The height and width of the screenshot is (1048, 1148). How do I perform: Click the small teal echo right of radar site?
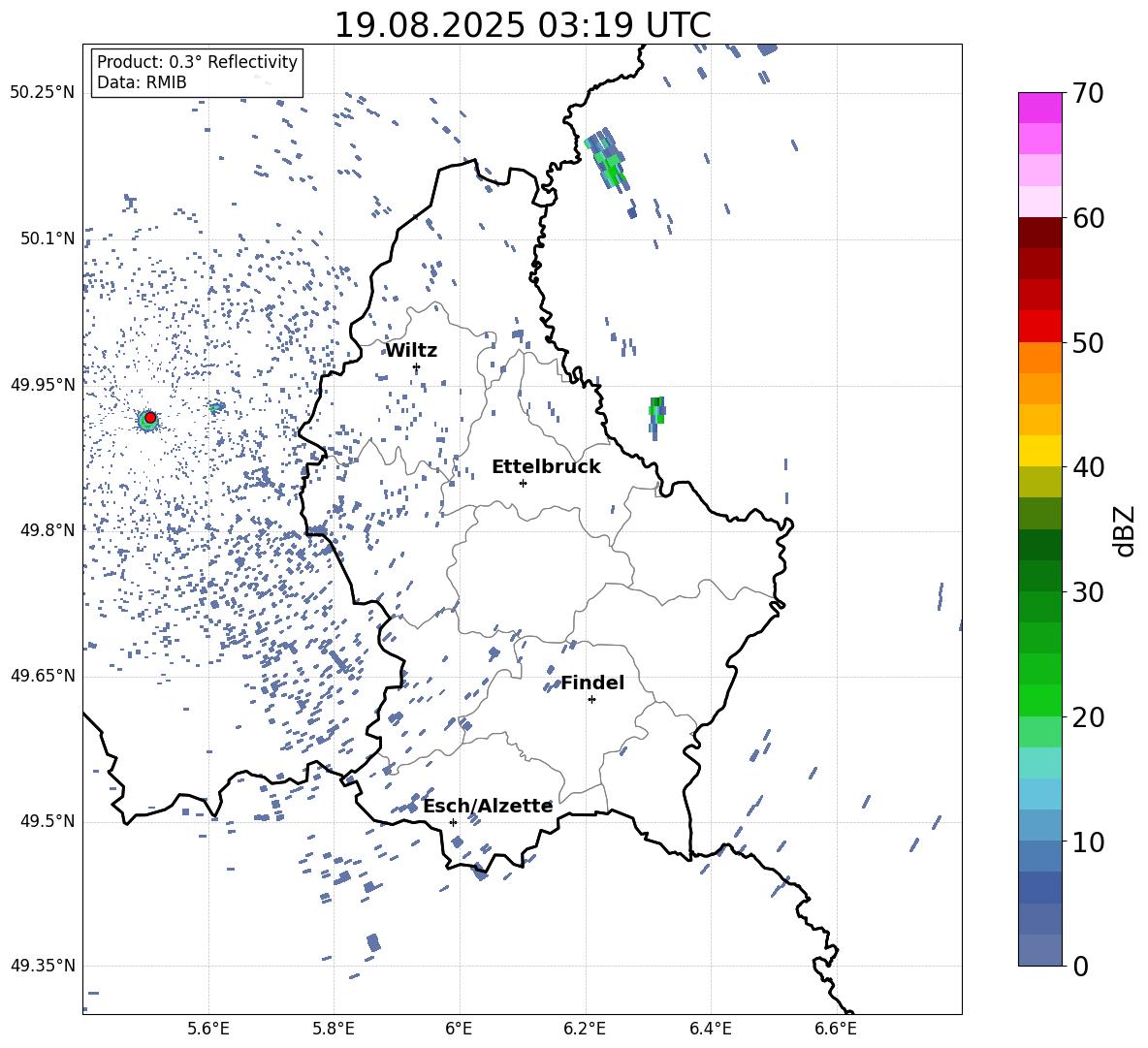pyautogui.click(x=216, y=407)
